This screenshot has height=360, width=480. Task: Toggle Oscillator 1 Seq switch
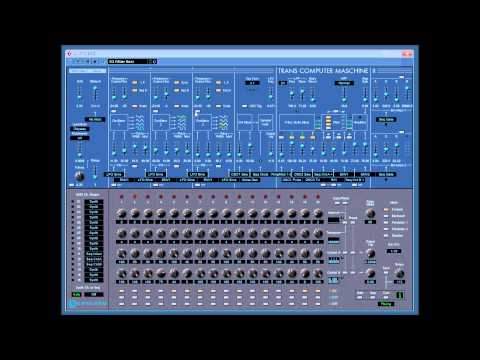click(x=134, y=90)
